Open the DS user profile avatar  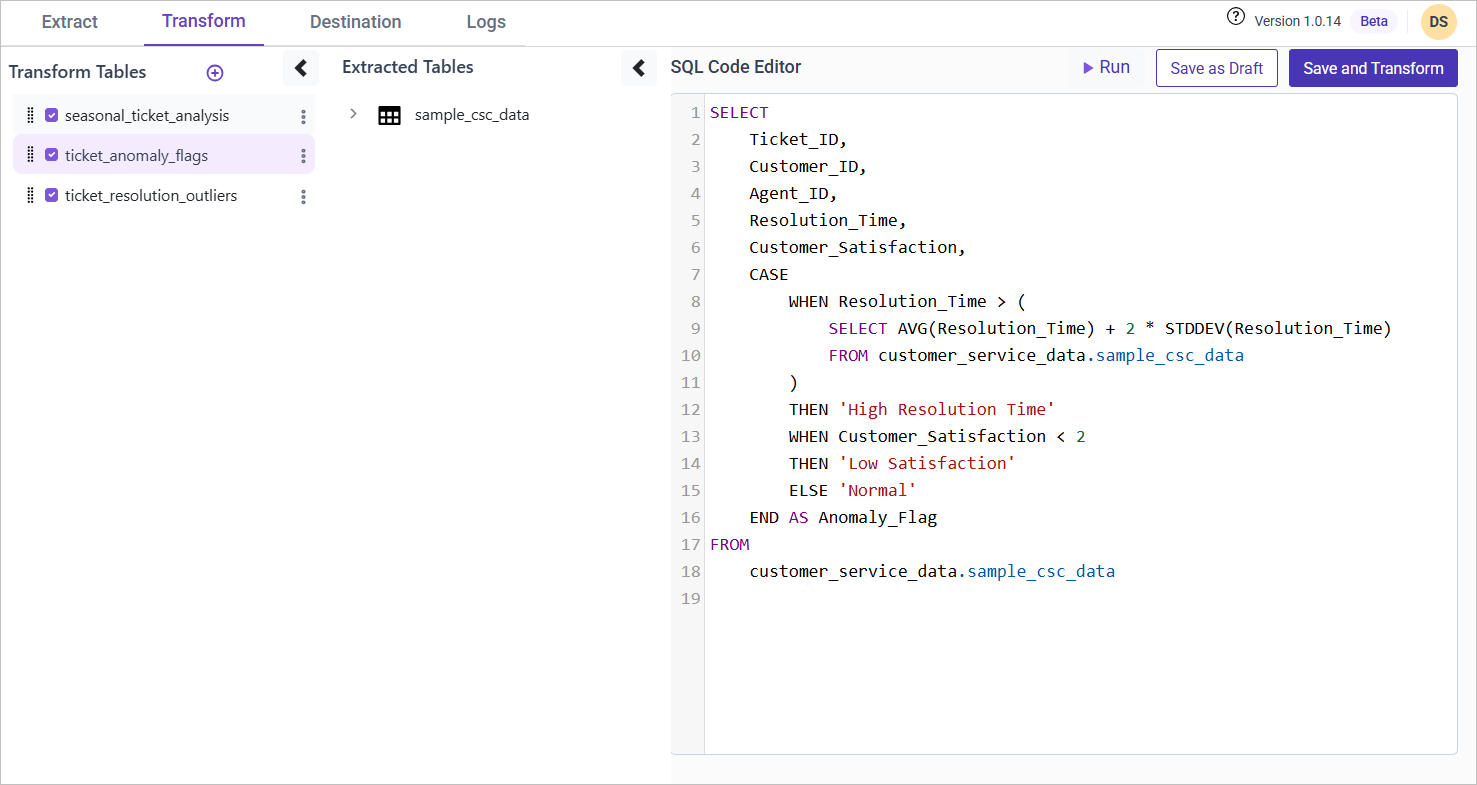coord(1438,22)
